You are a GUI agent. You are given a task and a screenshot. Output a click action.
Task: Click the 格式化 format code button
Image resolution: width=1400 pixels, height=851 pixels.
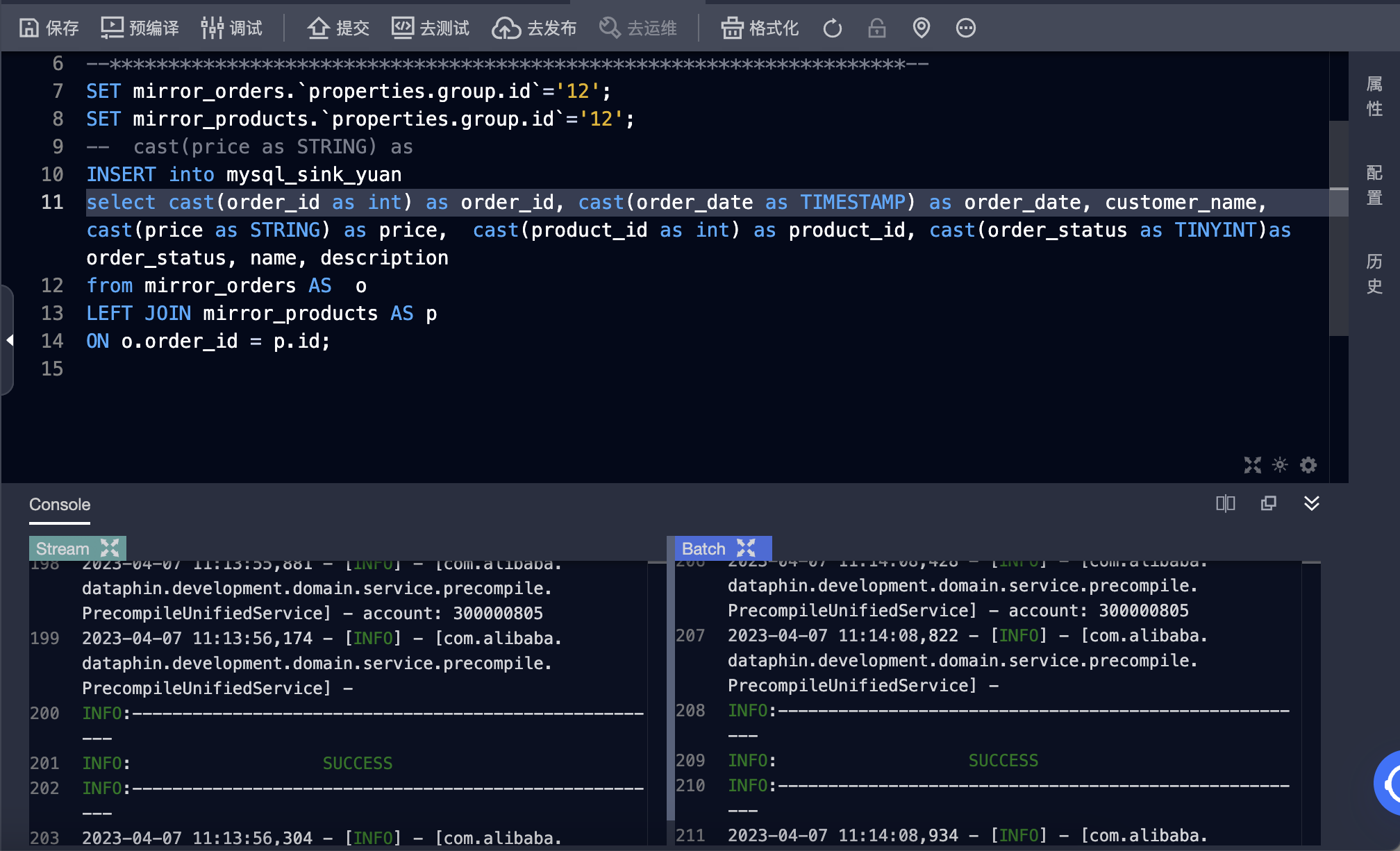pyautogui.click(x=760, y=28)
